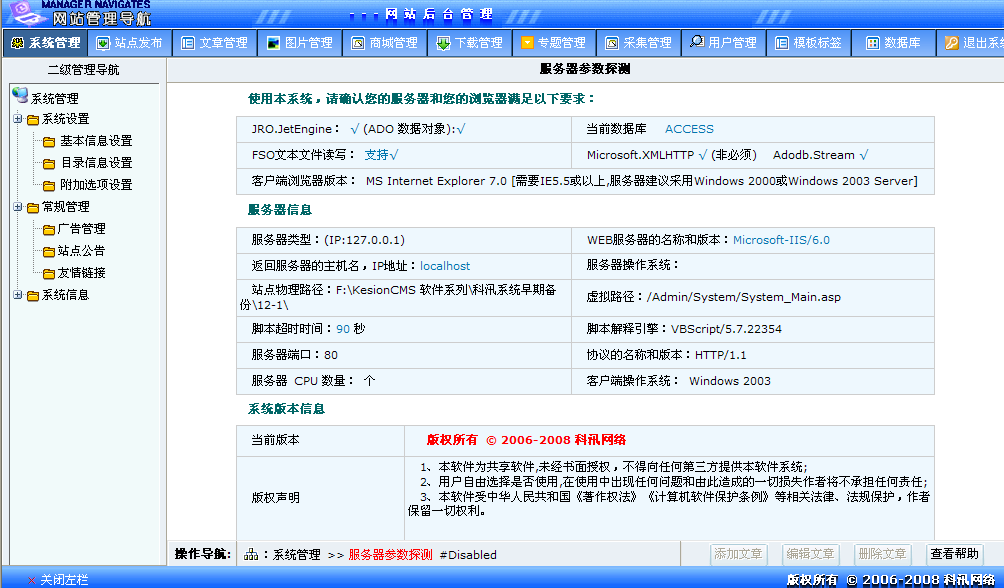Collapse the 系统设置 tree node

coord(19,118)
